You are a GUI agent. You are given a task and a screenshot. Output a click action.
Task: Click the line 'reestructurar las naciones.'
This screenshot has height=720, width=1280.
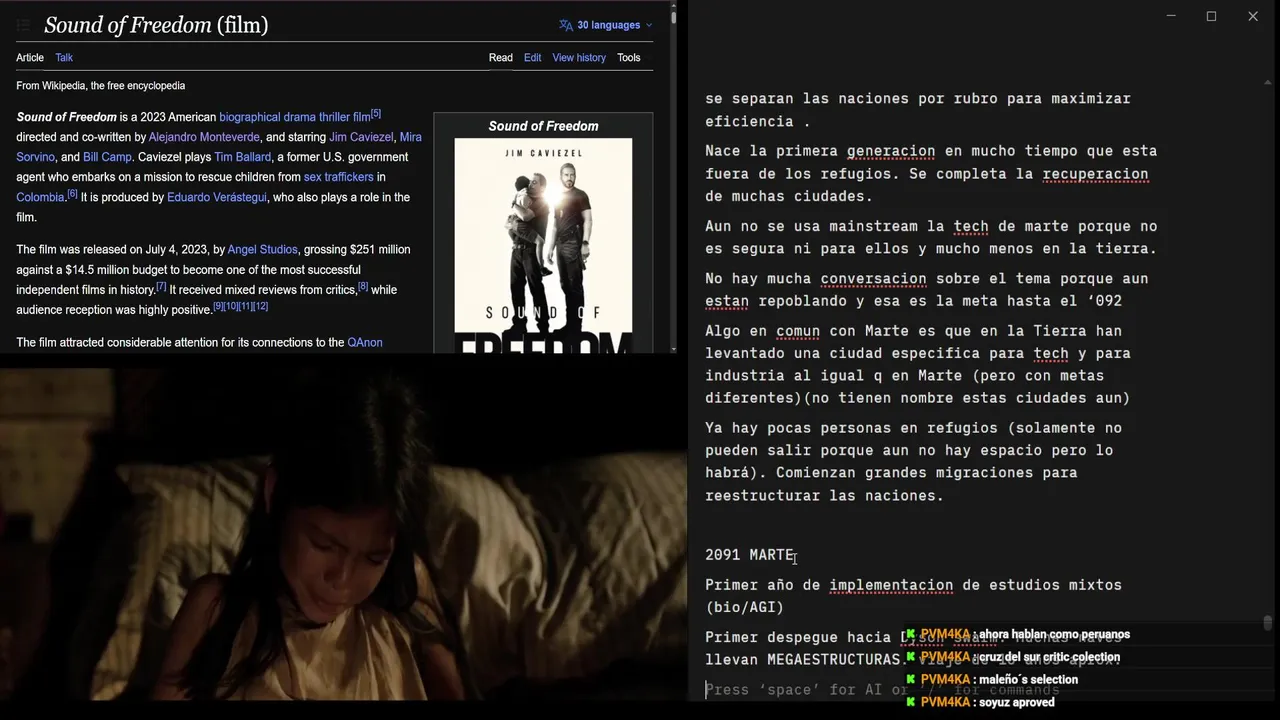pyautogui.click(x=824, y=496)
